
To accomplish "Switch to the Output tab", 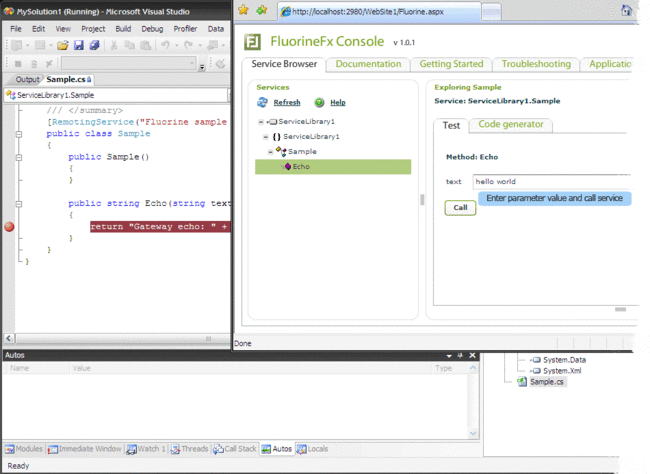I will (x=27, y=79).
